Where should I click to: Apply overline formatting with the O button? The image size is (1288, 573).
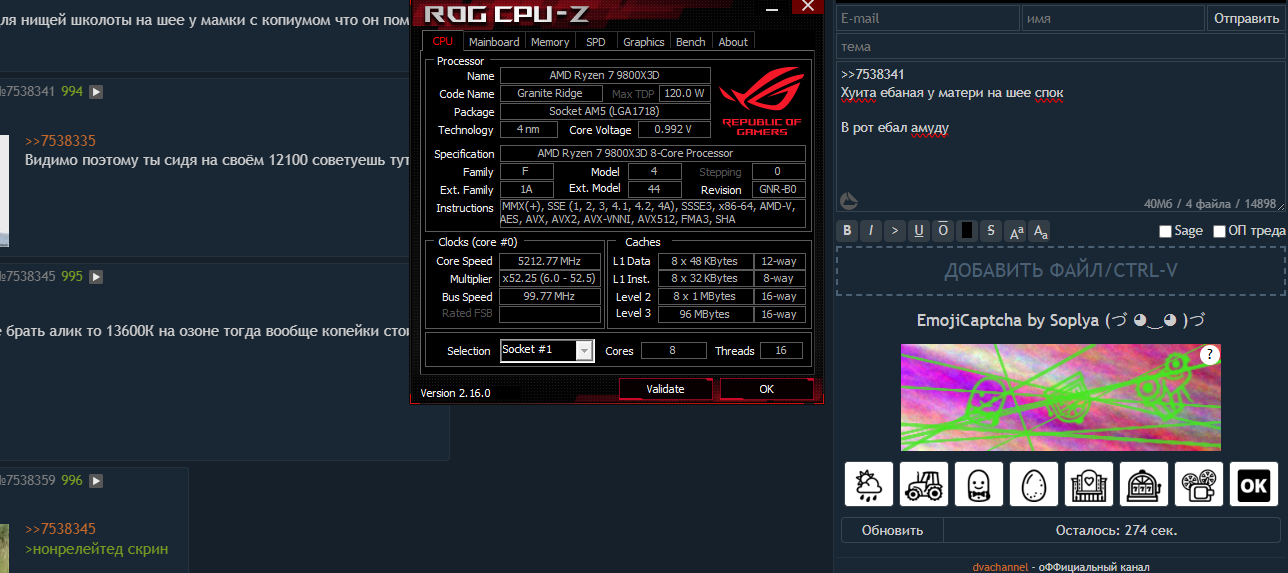pos(942,231)
